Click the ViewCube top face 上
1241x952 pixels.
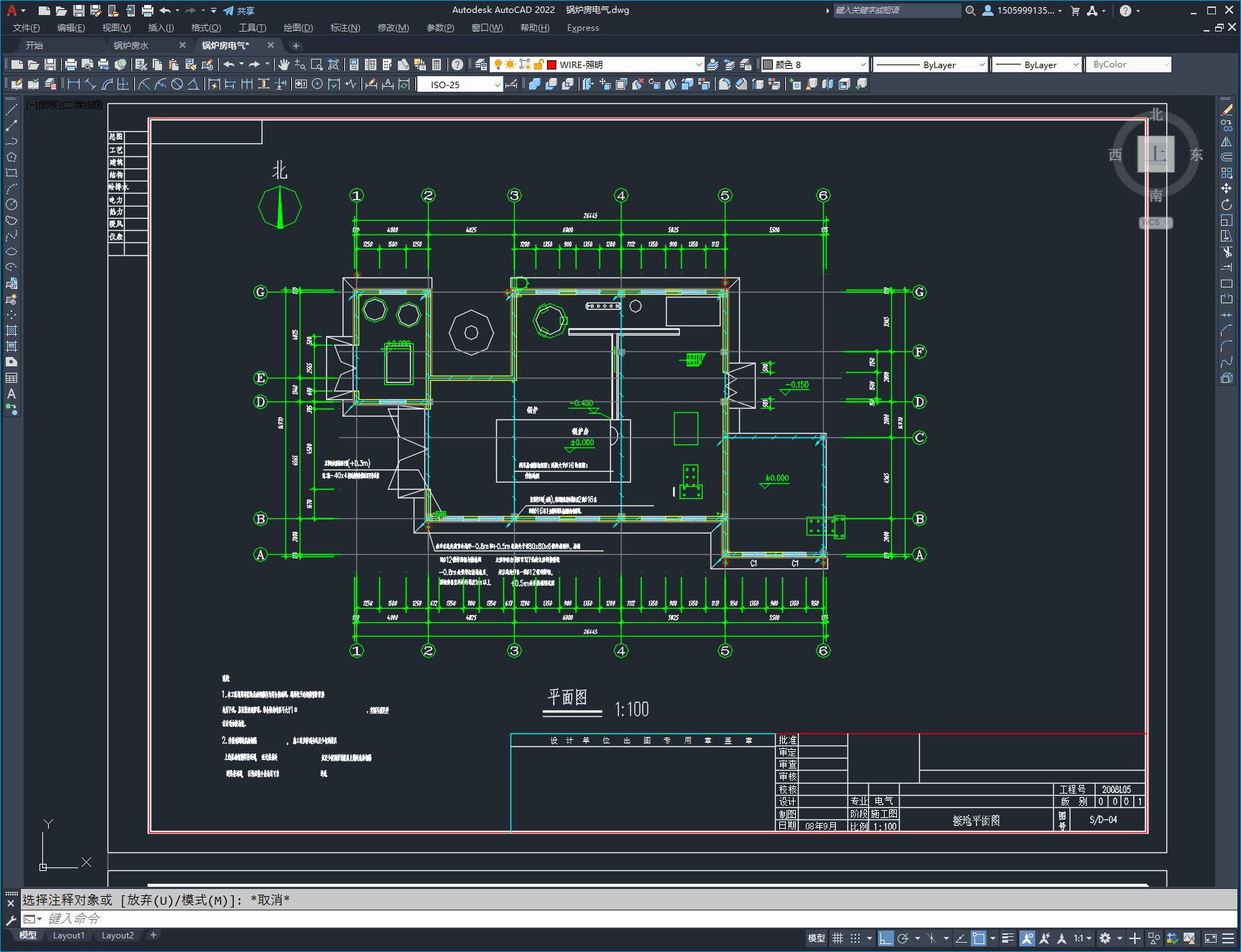point(1156,153)
